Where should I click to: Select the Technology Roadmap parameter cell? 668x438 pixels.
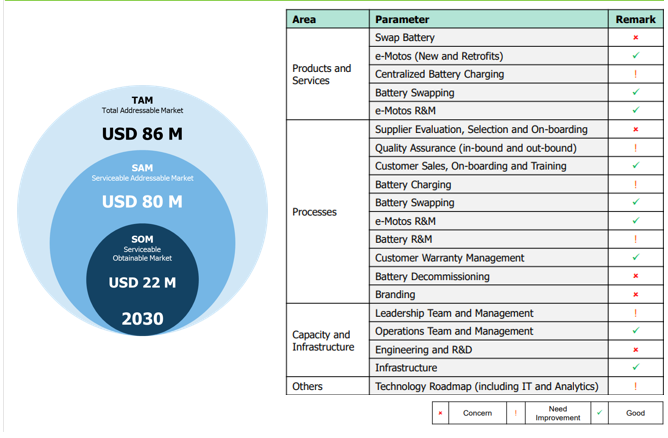coord(489,386)
